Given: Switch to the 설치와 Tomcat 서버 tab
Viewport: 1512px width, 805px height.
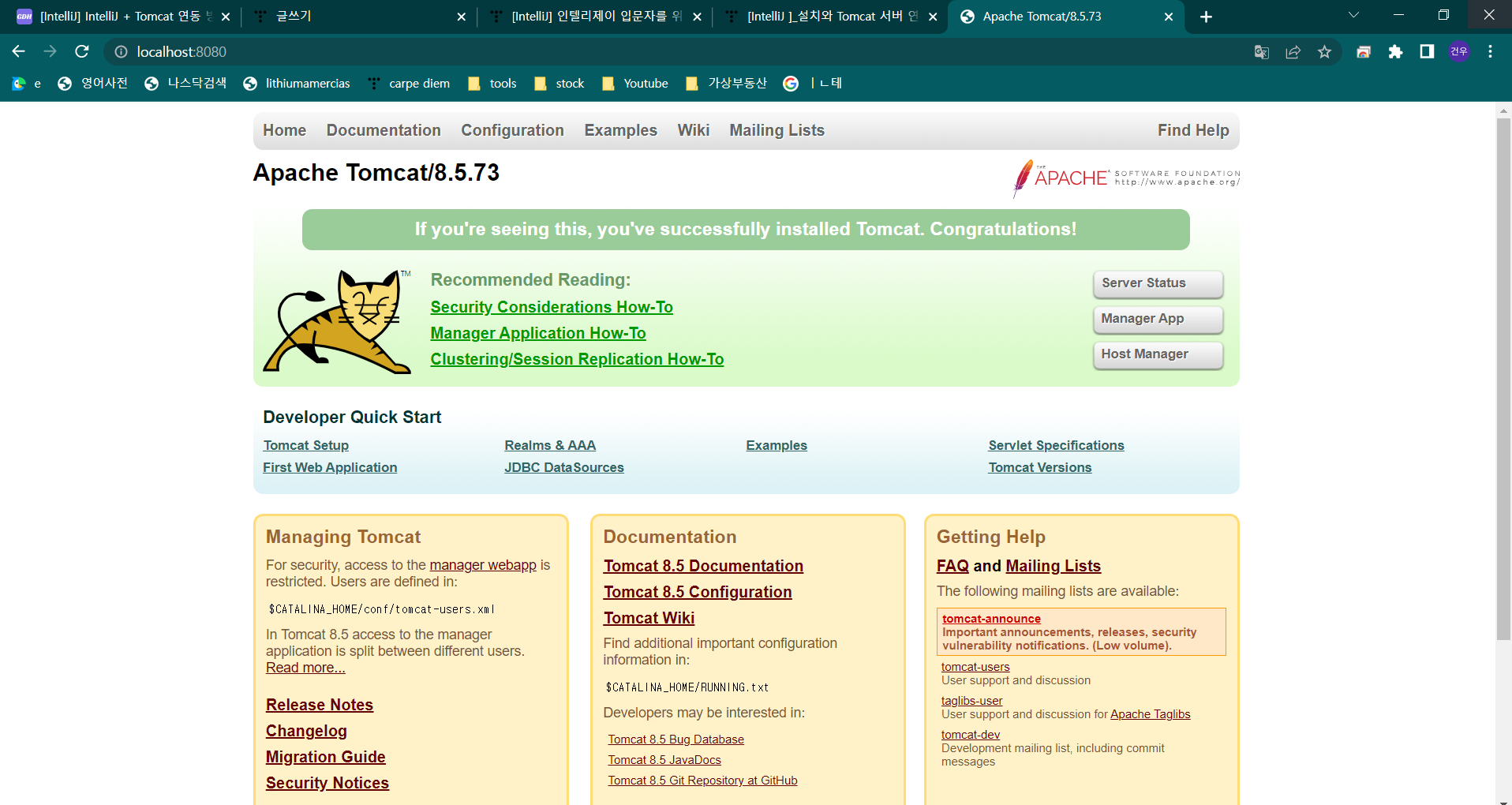Looking at the screenshot, I should [830, 17].
